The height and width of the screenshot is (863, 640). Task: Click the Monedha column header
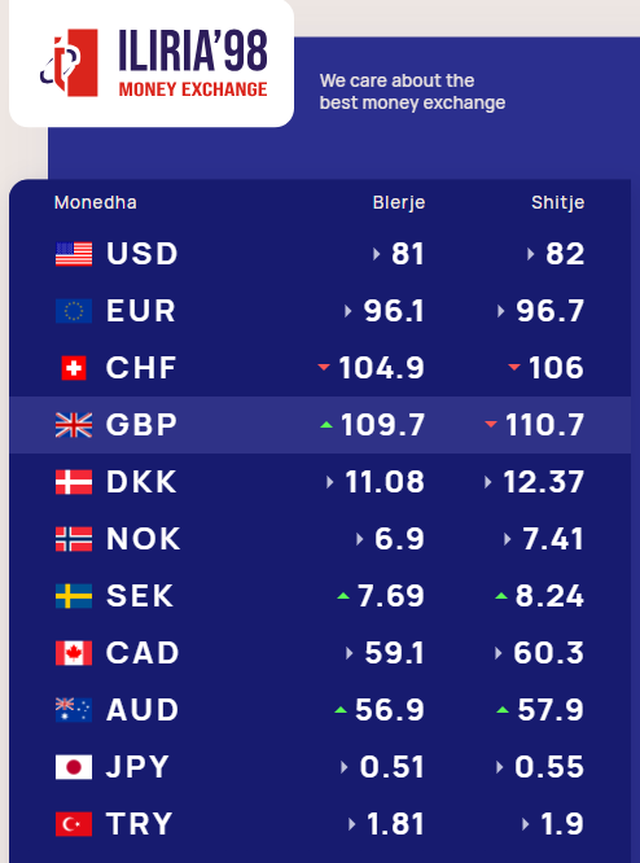pyautogui.click(x=95, y=203)
